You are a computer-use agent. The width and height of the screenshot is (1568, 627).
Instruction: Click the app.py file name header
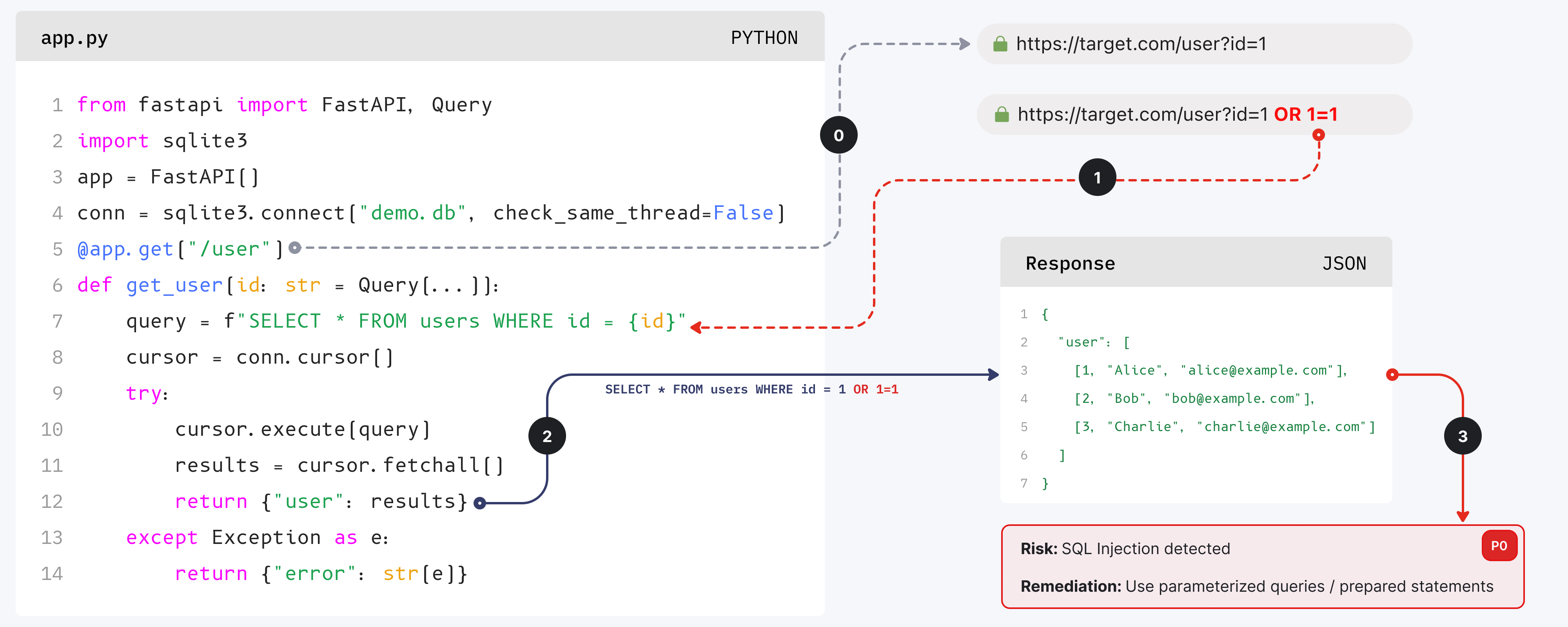(74, 38)
